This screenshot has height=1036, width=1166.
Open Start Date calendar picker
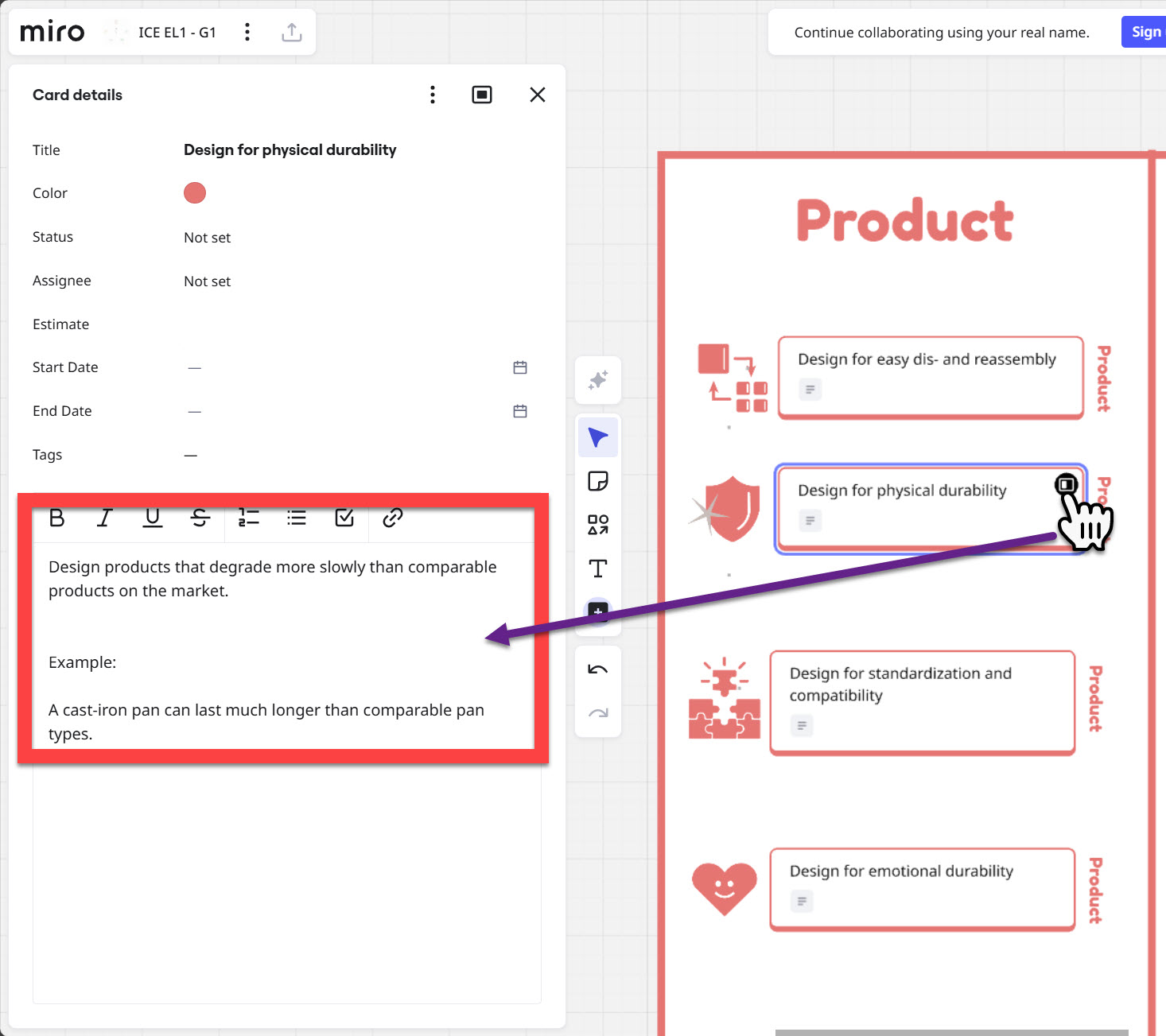[520, 367]
